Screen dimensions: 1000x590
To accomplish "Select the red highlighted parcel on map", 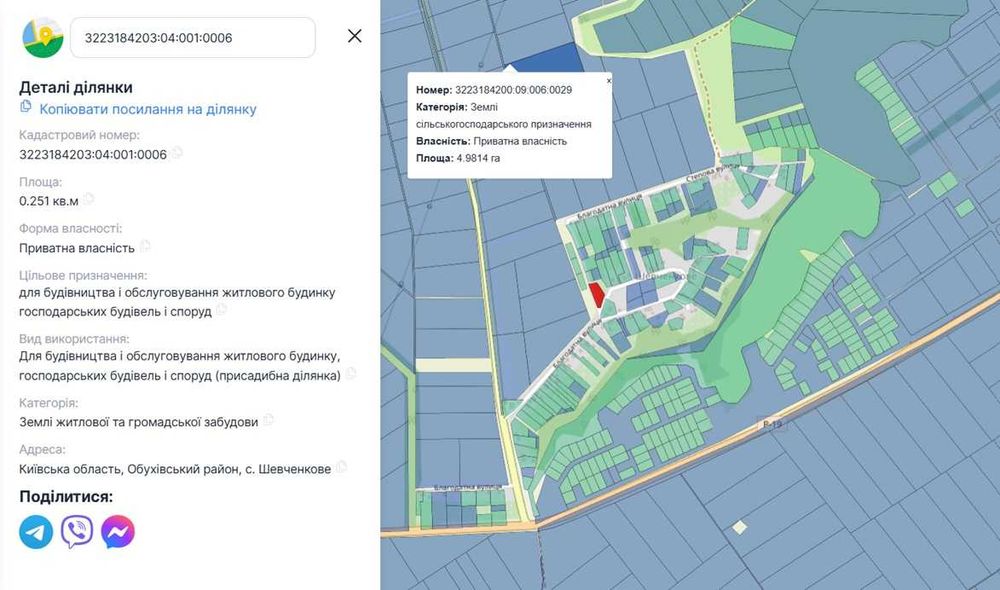I will coord(597,295).
